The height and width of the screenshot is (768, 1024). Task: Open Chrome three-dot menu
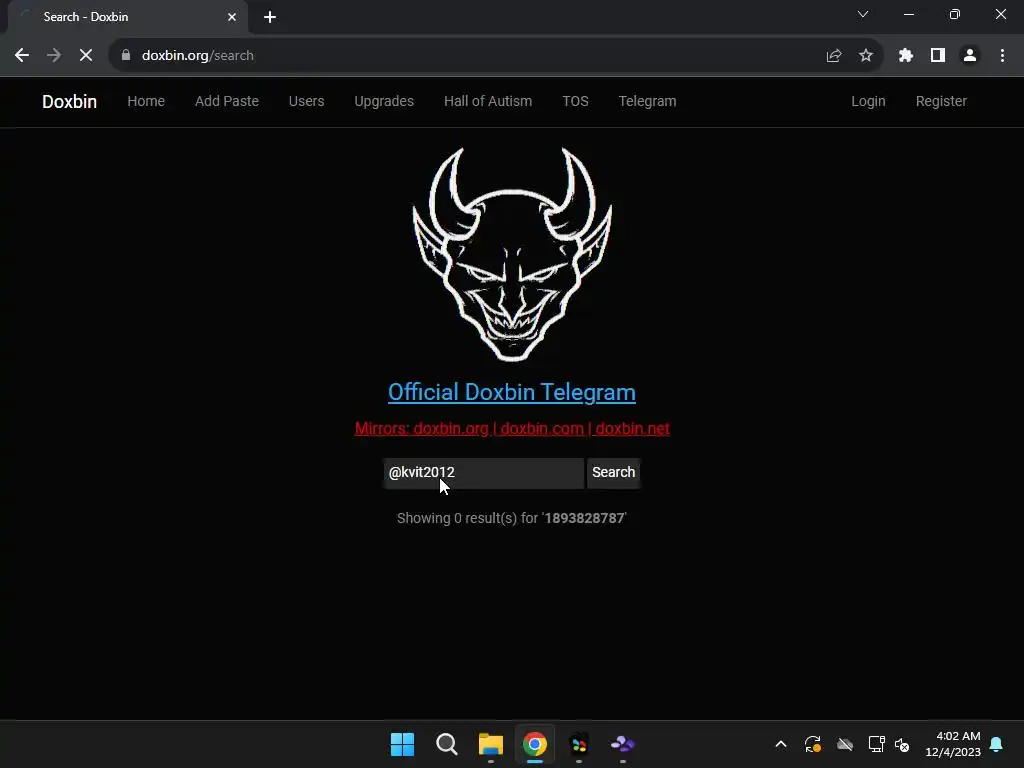[1002, 56]
